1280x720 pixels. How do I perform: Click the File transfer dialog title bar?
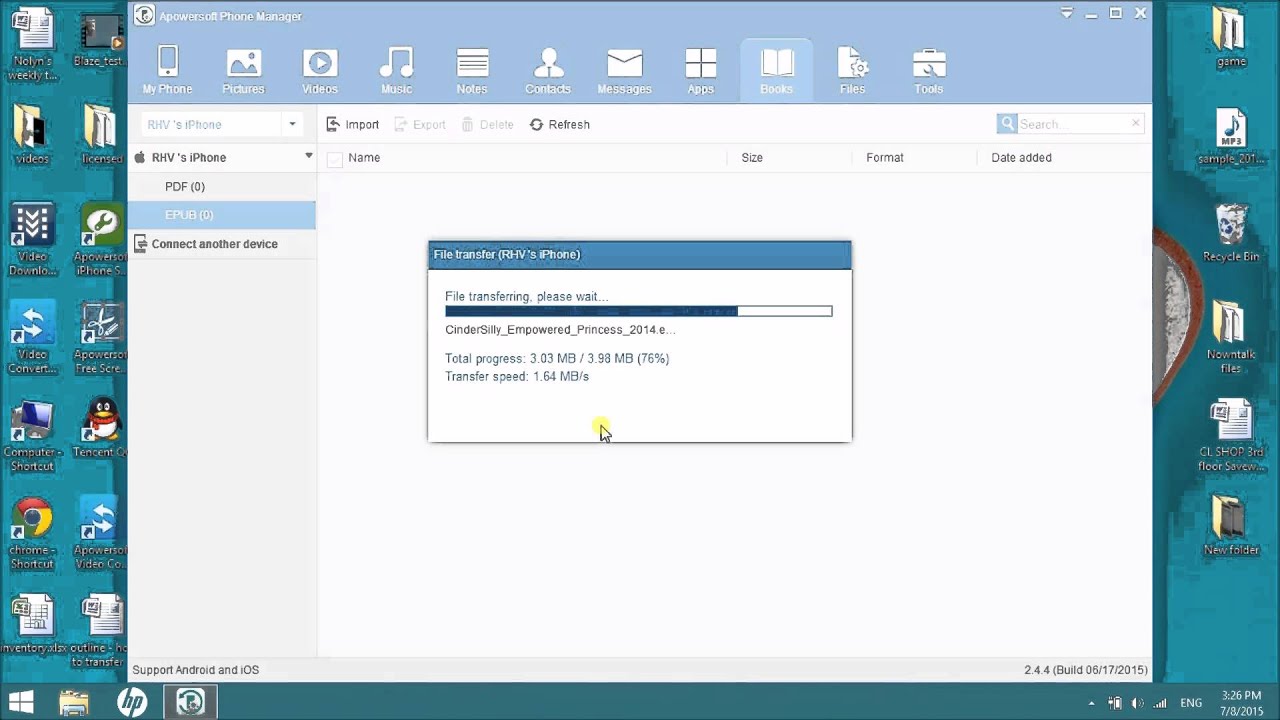point(640,255)
